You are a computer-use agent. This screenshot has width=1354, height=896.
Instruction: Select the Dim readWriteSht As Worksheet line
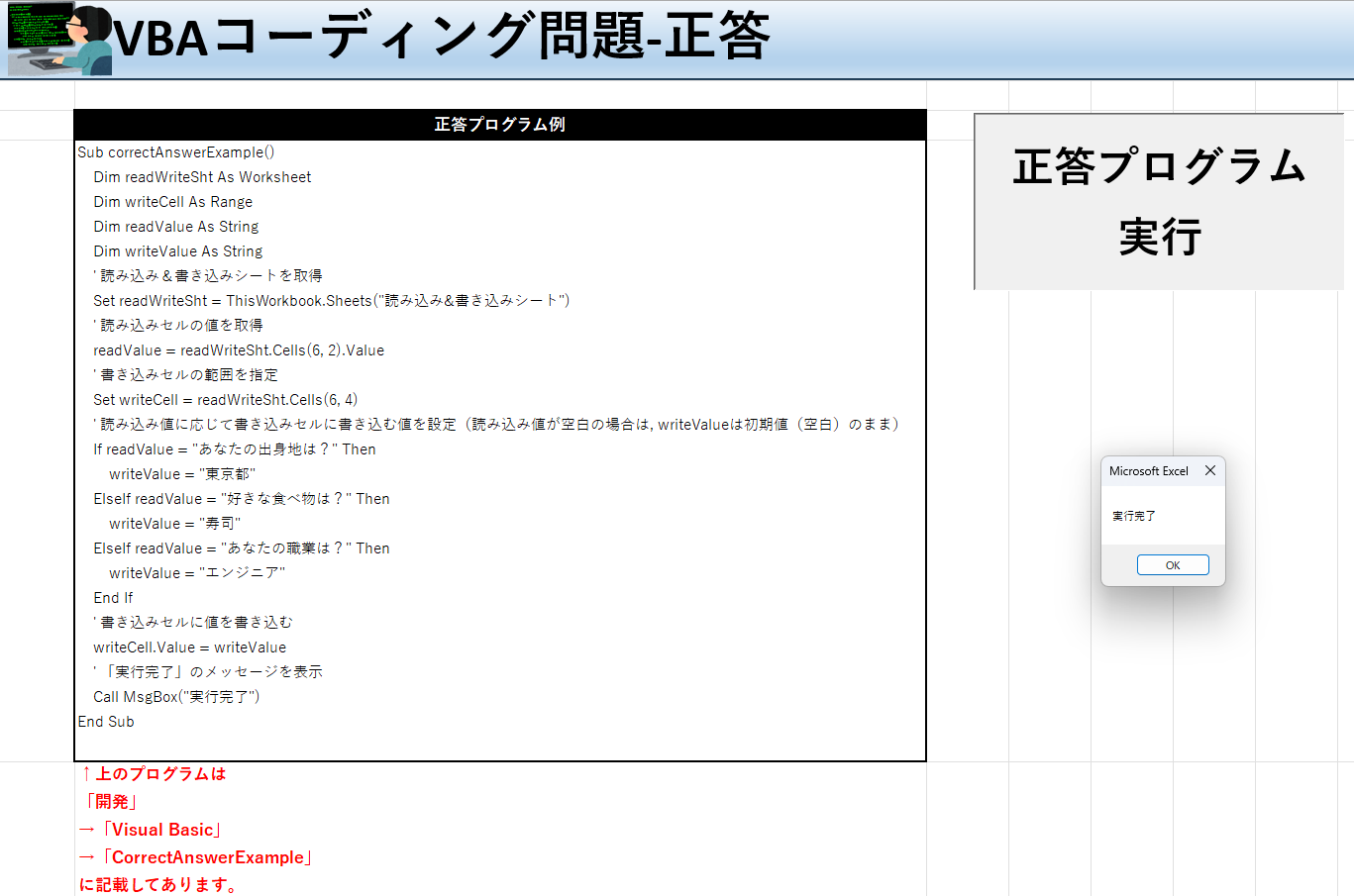pos(202,177)
